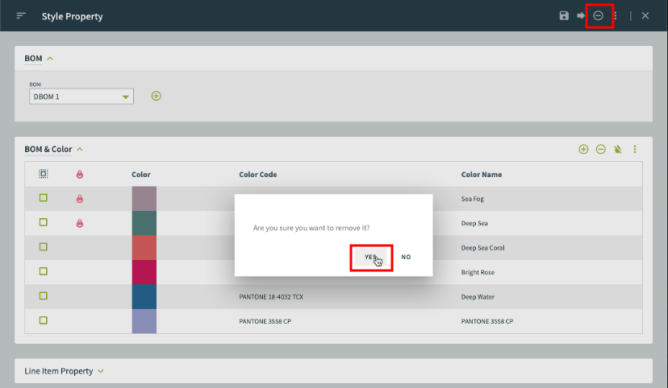Cancel removal with NO button

pyautogui.click(x=406, y=257)
